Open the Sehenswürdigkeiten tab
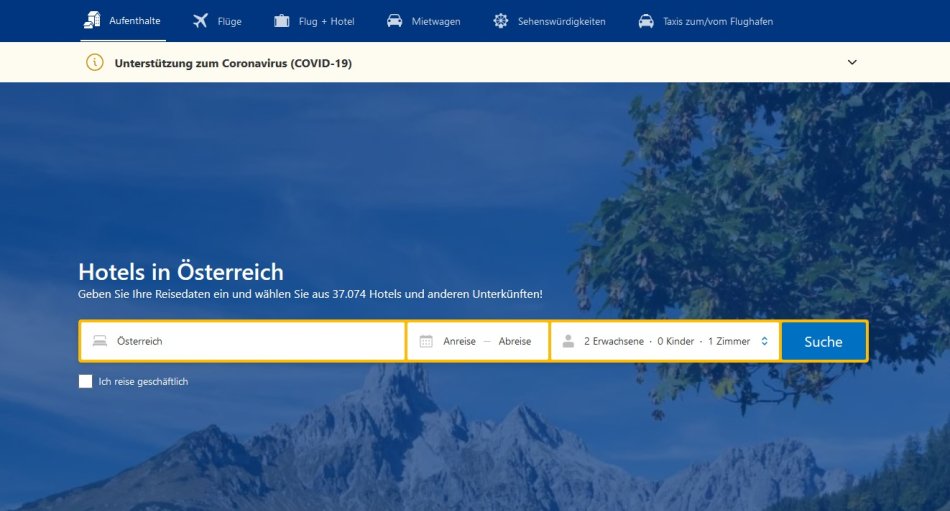Screen dimensions: 950x511 point(549,21)
